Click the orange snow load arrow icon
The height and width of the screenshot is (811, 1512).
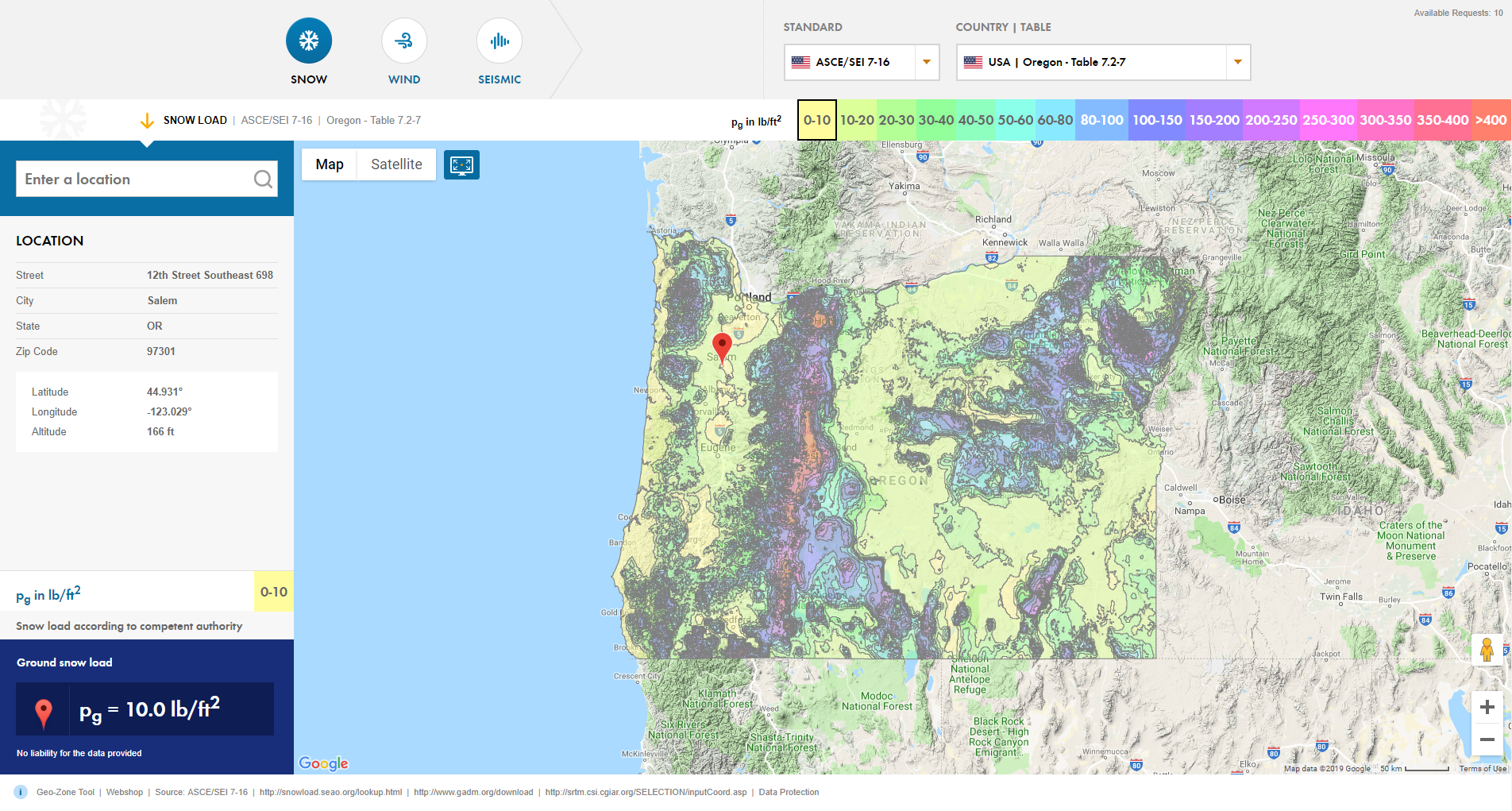(x=147, y=121)
